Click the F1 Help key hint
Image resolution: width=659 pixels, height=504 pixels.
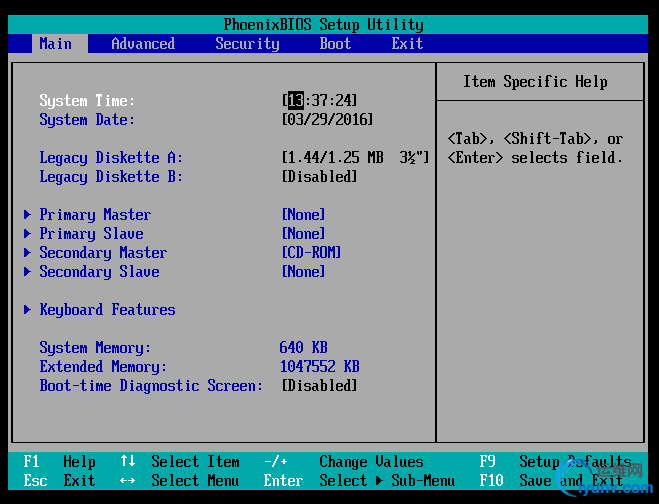pos(59,462)
